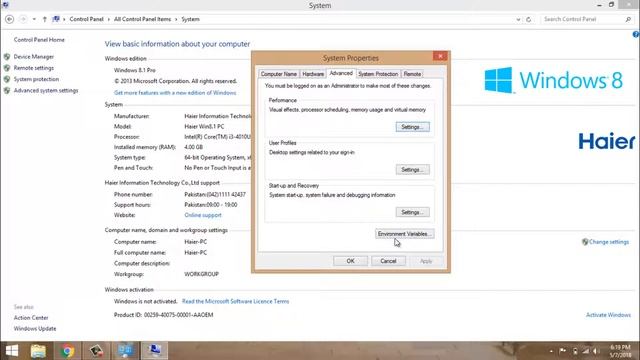Close the System Properties dialog
This screenshot has width=640, height=360.
[x=440, y=56]
